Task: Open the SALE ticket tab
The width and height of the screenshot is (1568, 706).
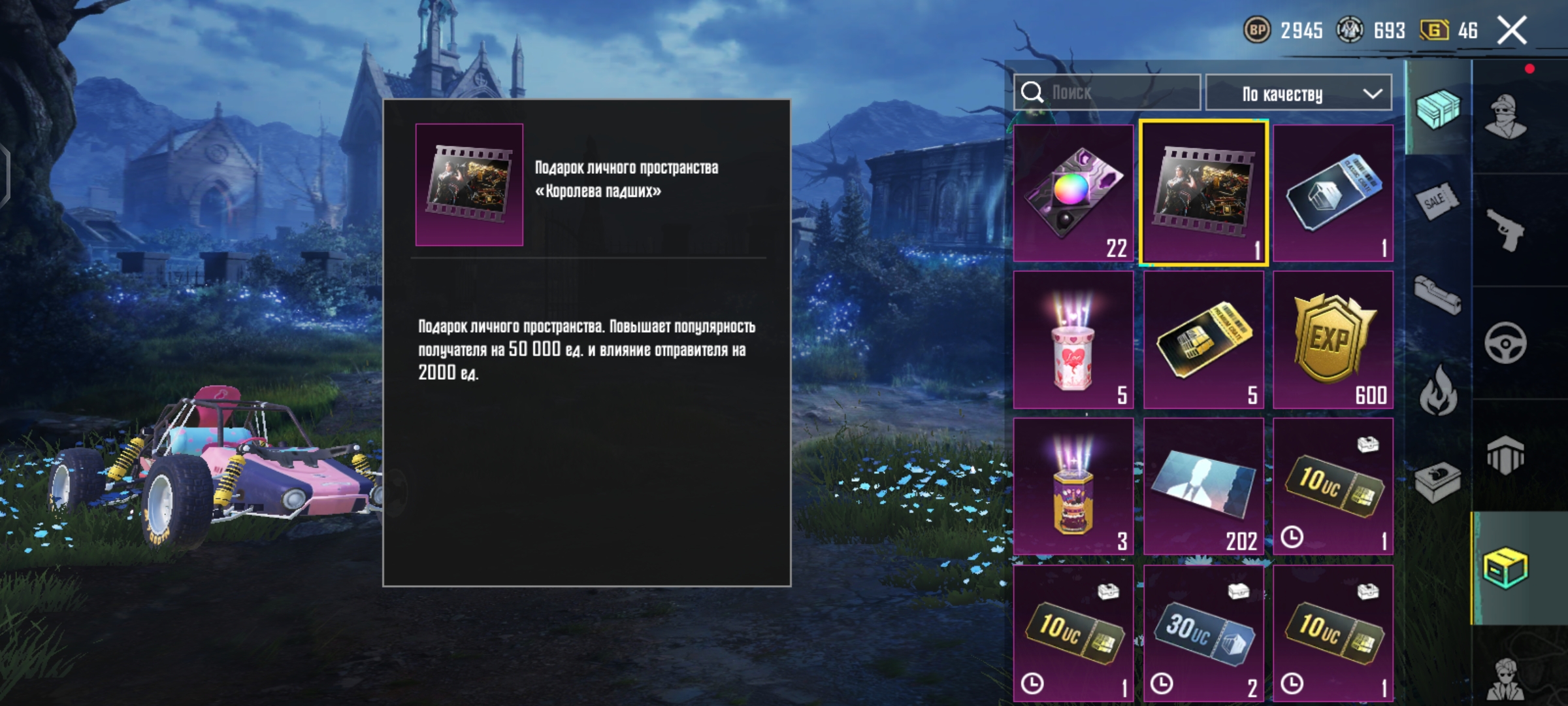Action: pos(1438,200)
